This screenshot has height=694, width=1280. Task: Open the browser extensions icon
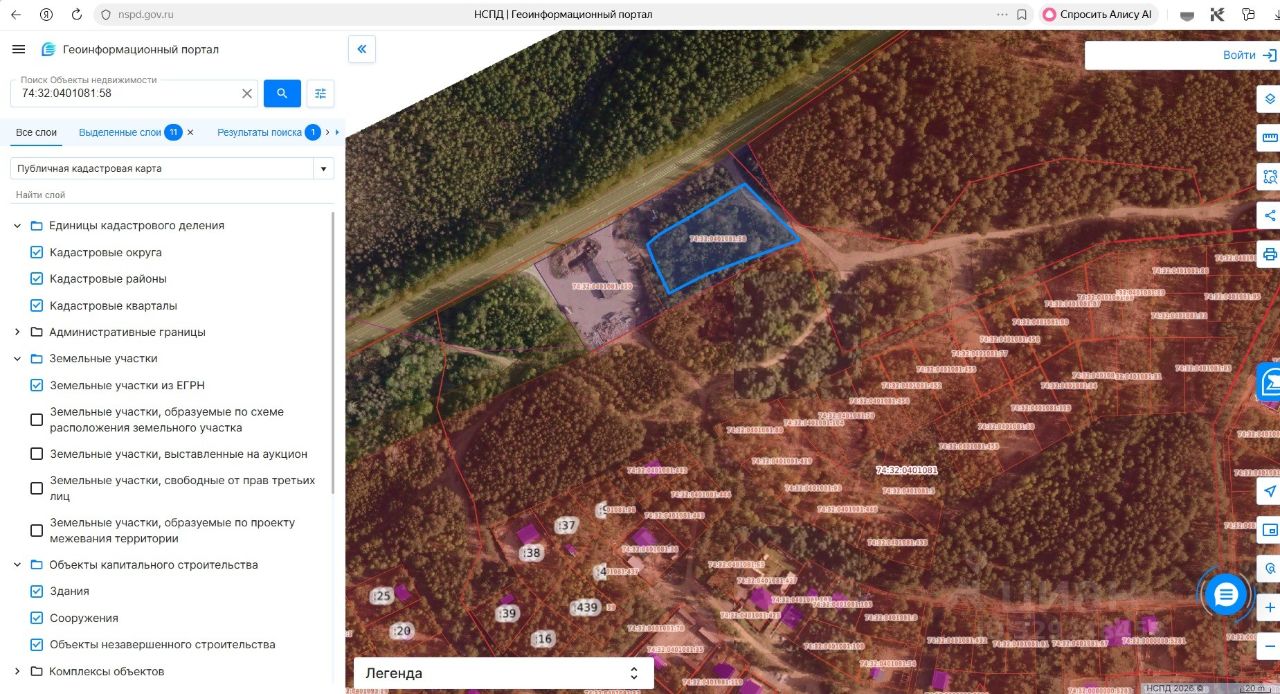1247,15
